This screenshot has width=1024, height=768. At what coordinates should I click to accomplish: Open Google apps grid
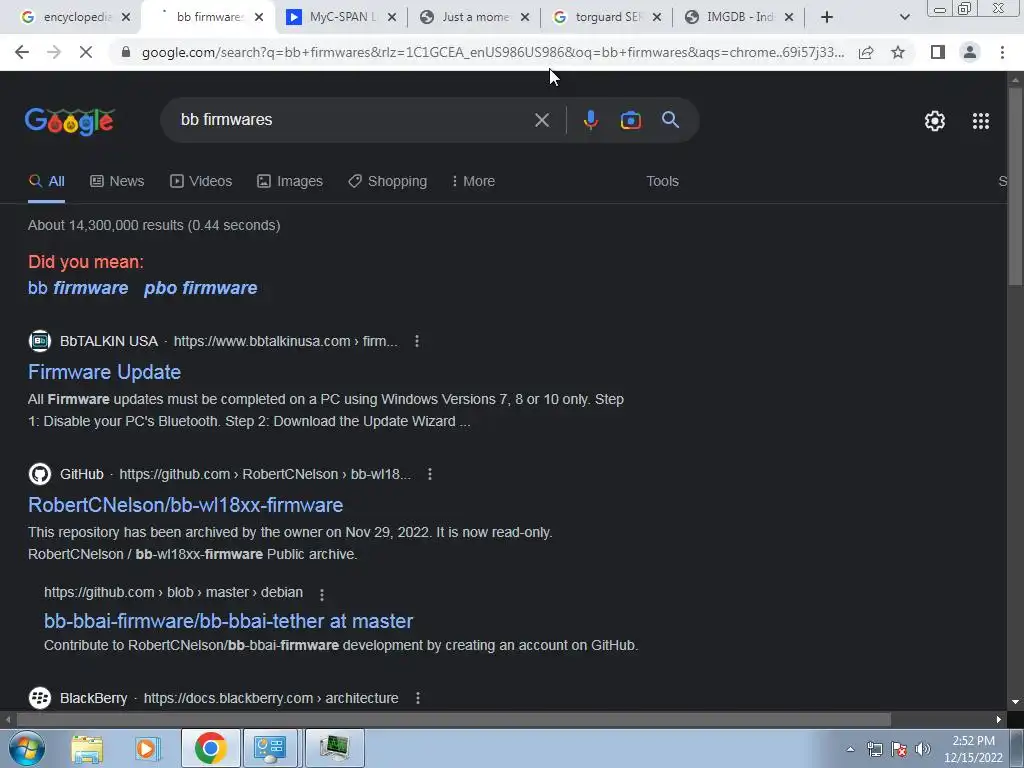[x=980, y=121]
